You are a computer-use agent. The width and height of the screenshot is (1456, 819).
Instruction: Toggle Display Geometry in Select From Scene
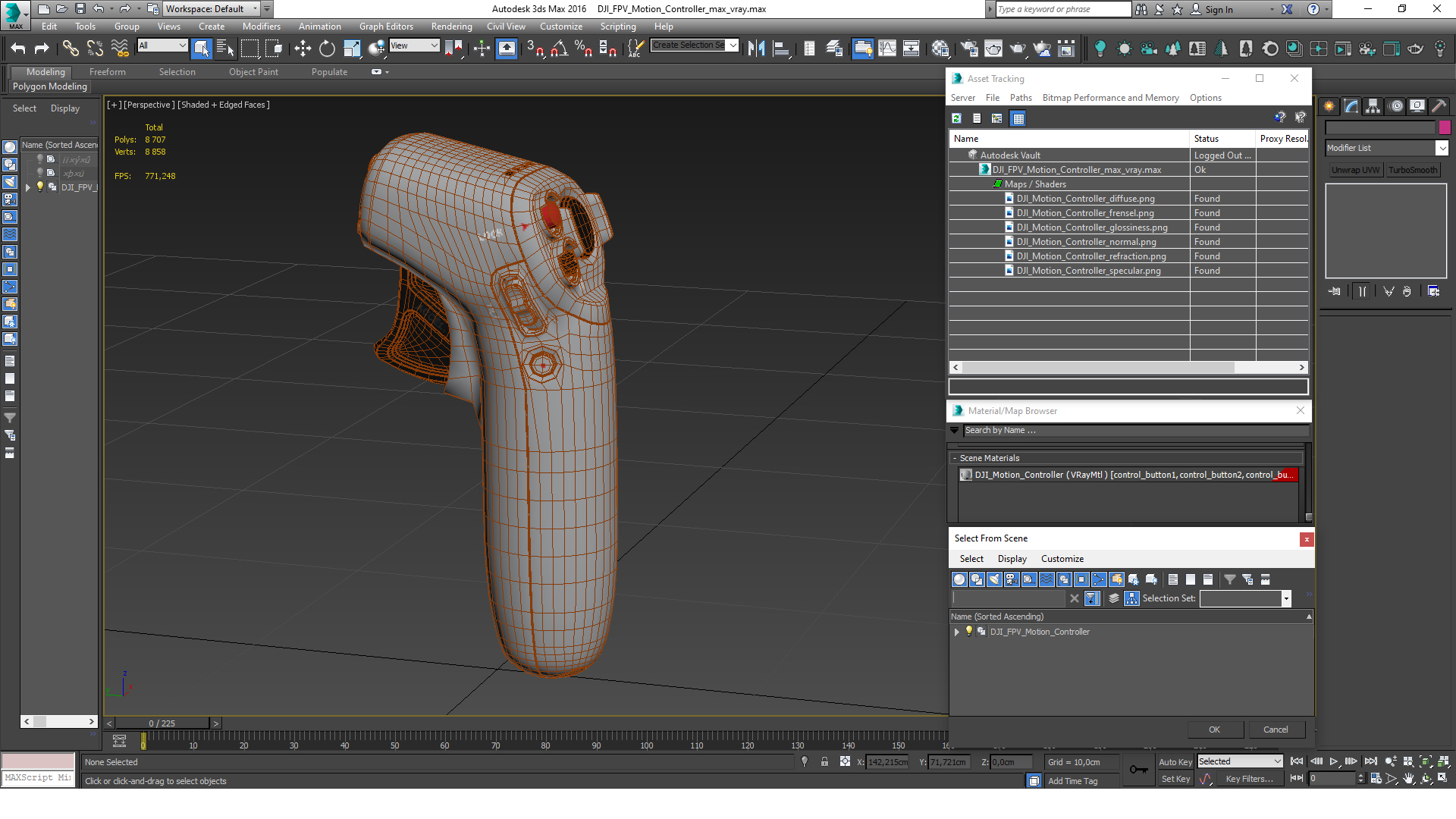[x=959, y=579]
